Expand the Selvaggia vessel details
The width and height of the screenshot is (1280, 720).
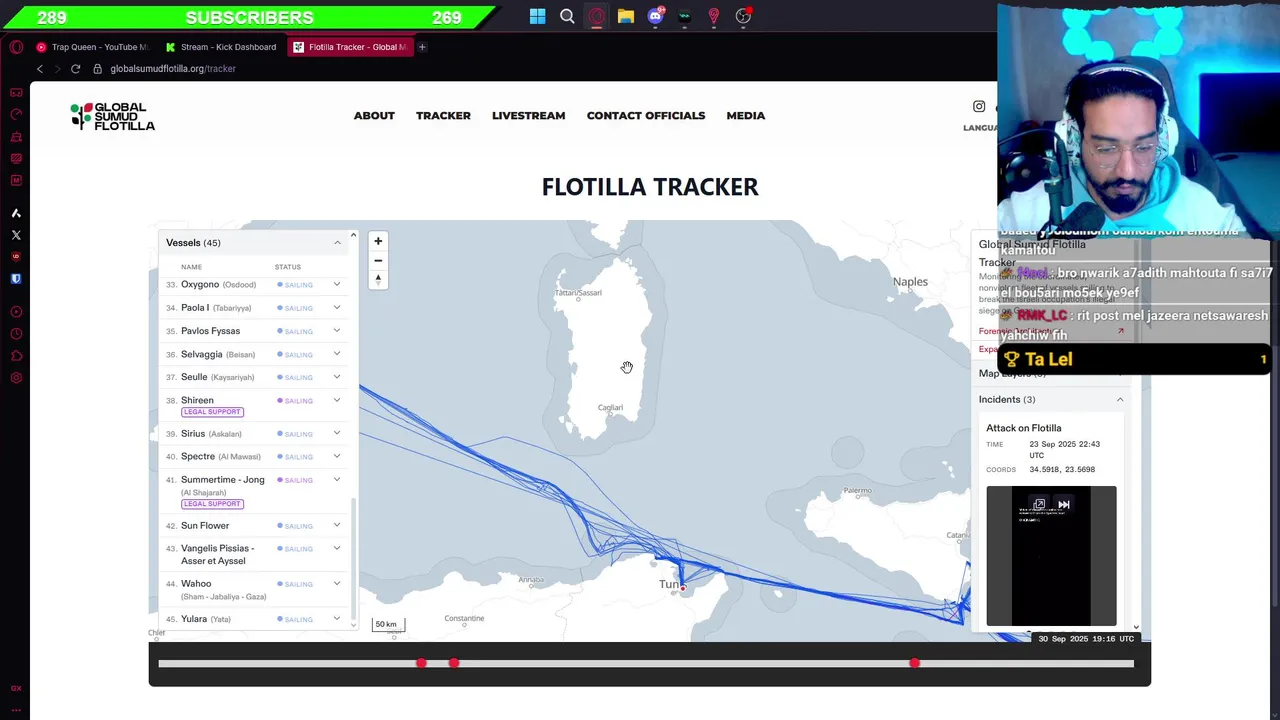click(337, 354)
